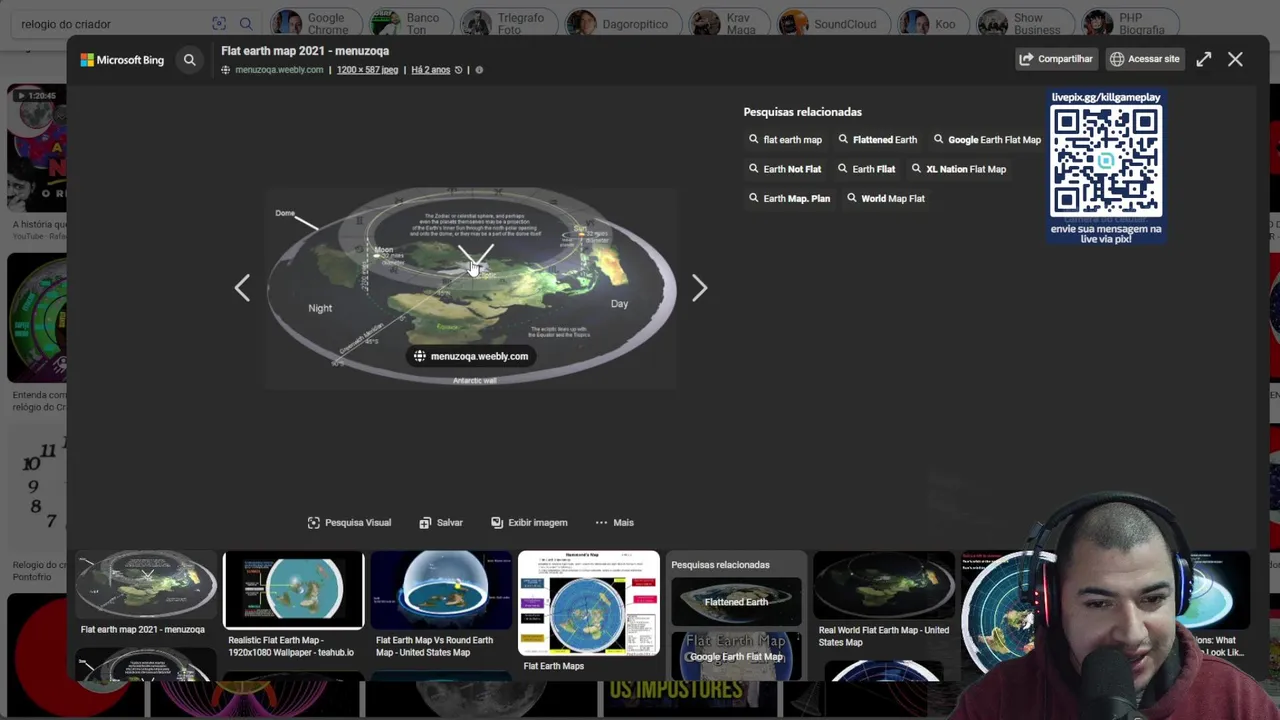The height and width of the screenshot is (720, 1280).
Task: Click the Exibir imagem button
Action: click(529, 523)
